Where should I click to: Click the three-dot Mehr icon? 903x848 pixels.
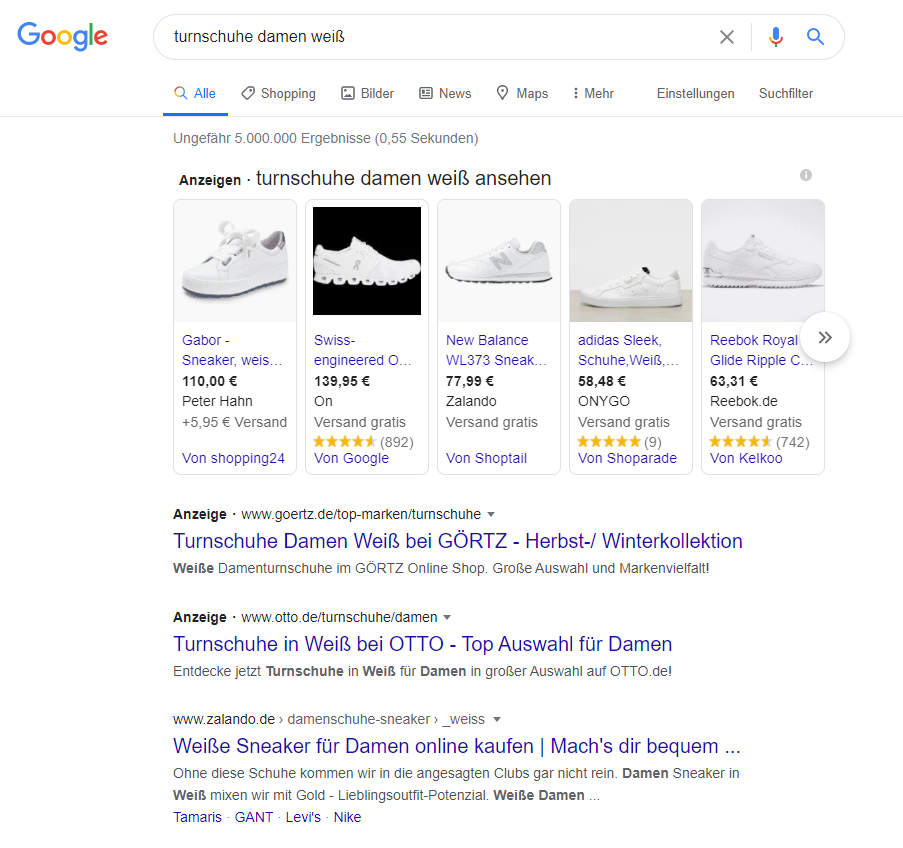coord(575,93)
